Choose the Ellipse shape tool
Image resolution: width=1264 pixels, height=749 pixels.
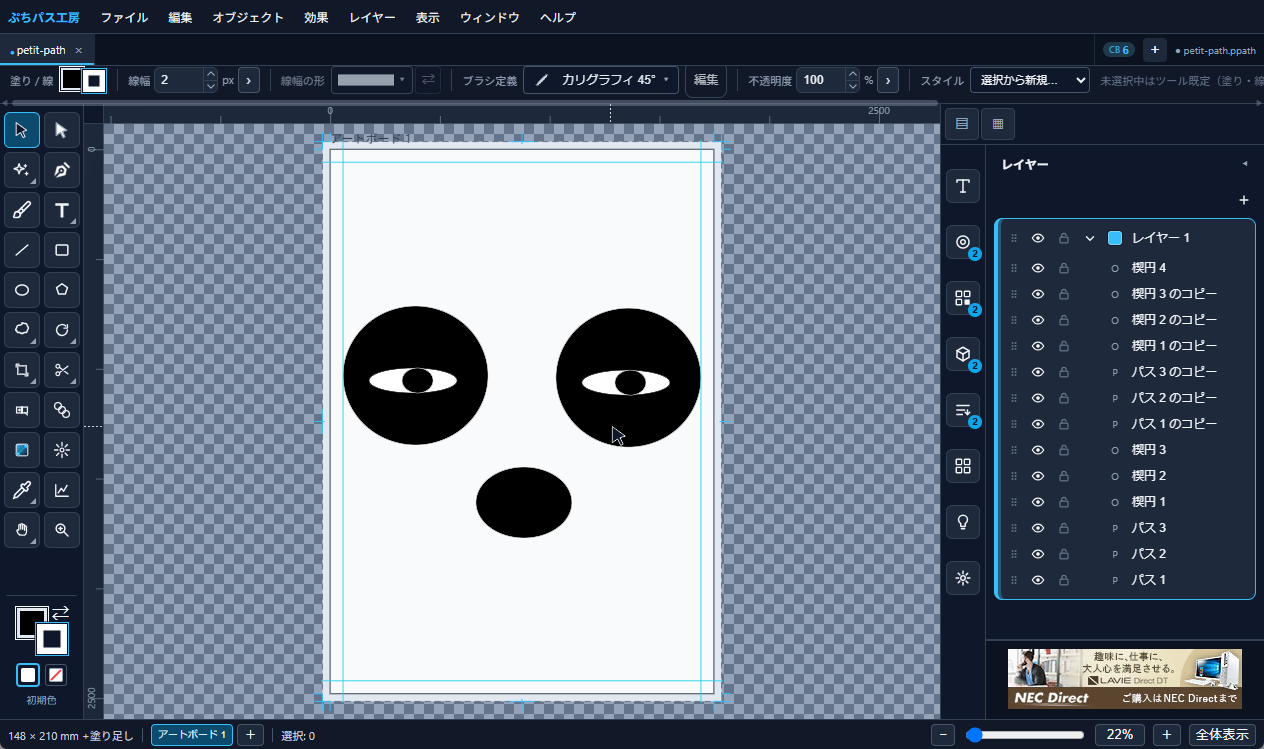click(x=22, y=290)
